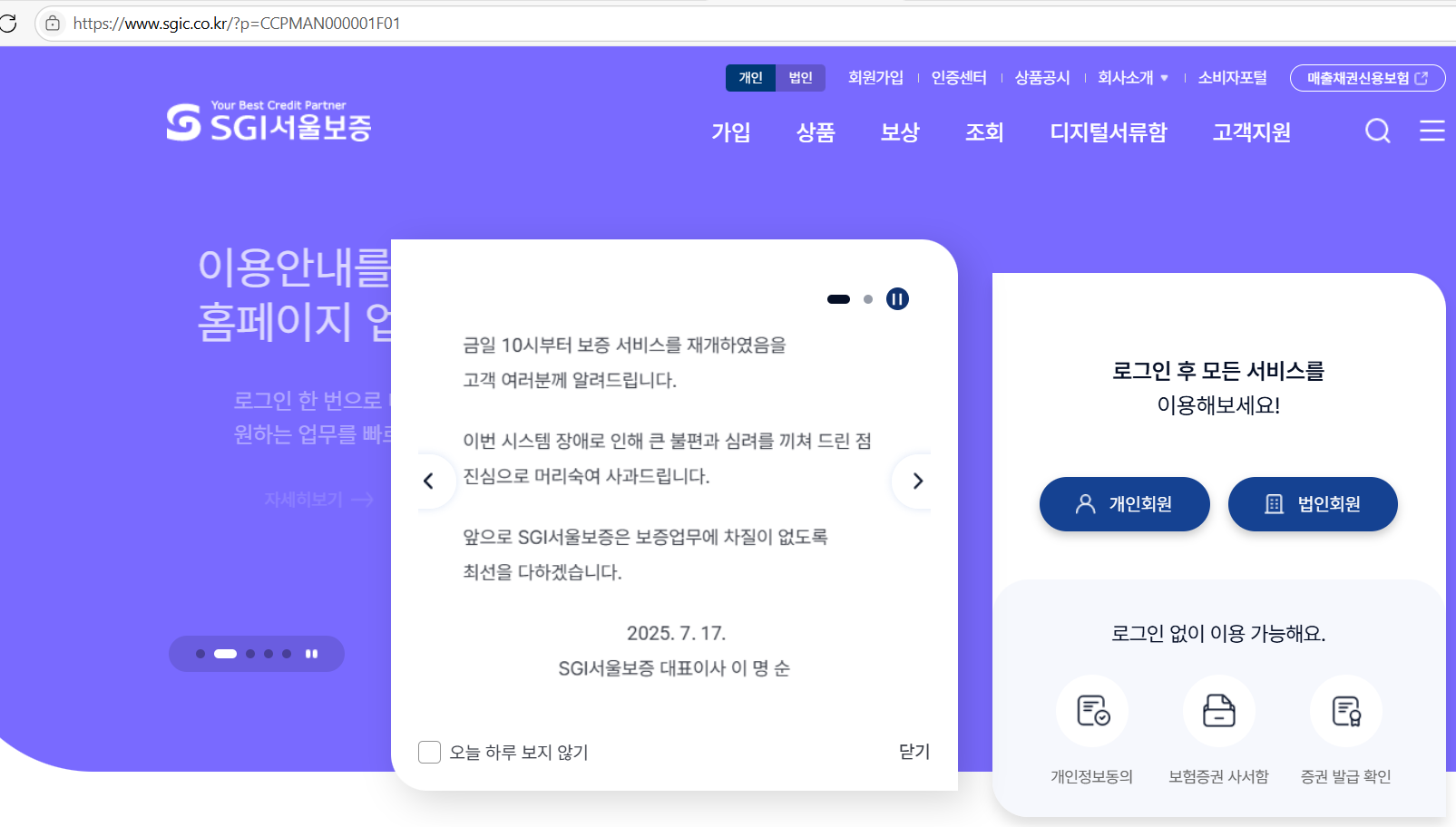This screenshot has width=1456, height=827.
Task: Check 오늘 하루 보지 않기 checkbox
Action: coord(430,752)
